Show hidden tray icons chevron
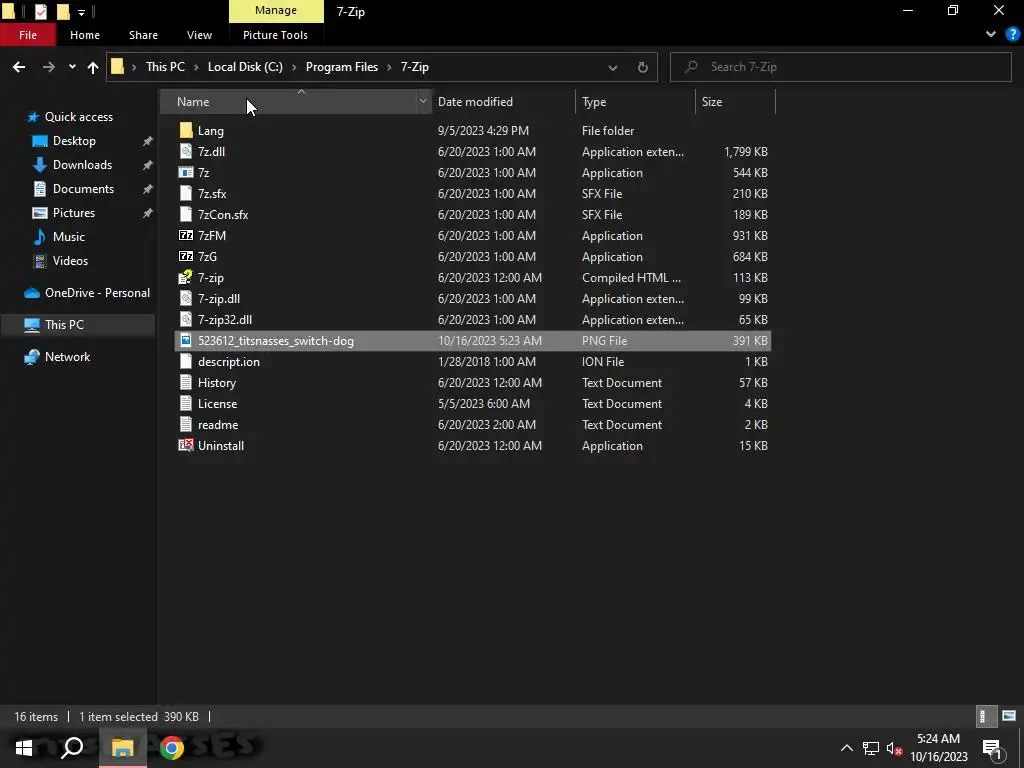This screenshot has width=1024, height=768. [846, 748]
